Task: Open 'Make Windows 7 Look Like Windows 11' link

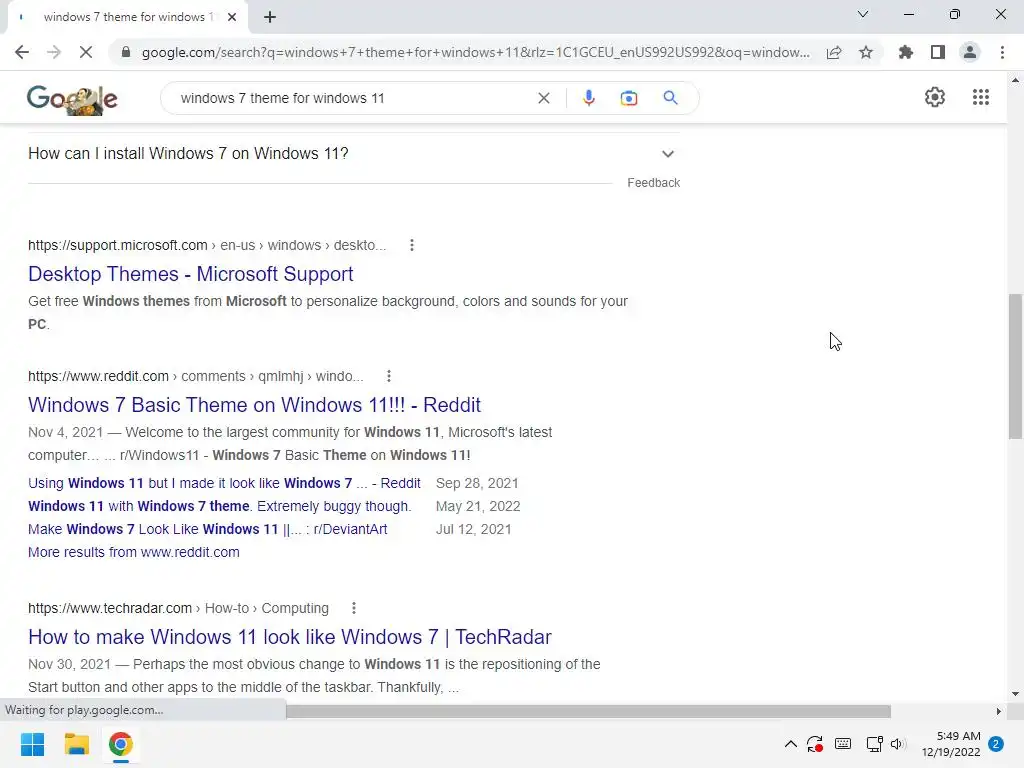Action: tap(208, 529)
